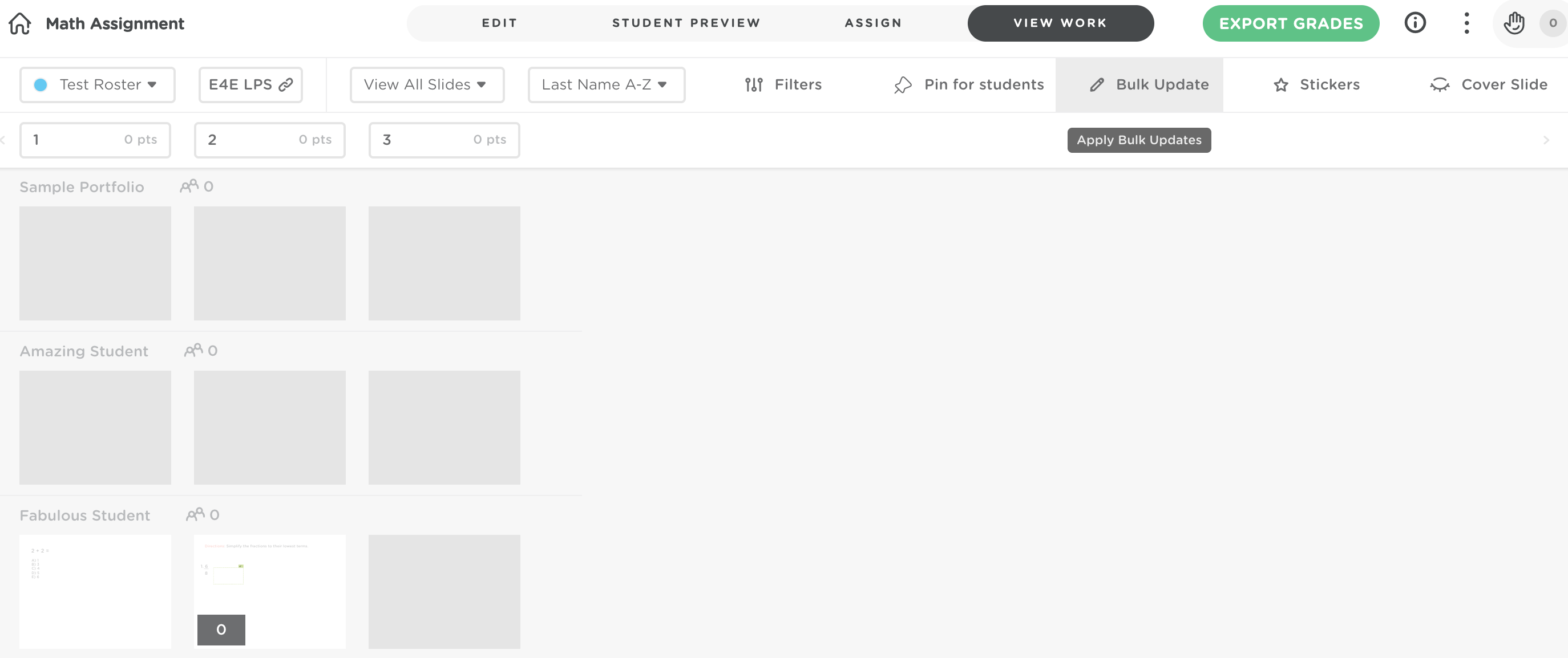Switch to the Student Preview tab
1568x658 pixels.
(x=686, y=23)
